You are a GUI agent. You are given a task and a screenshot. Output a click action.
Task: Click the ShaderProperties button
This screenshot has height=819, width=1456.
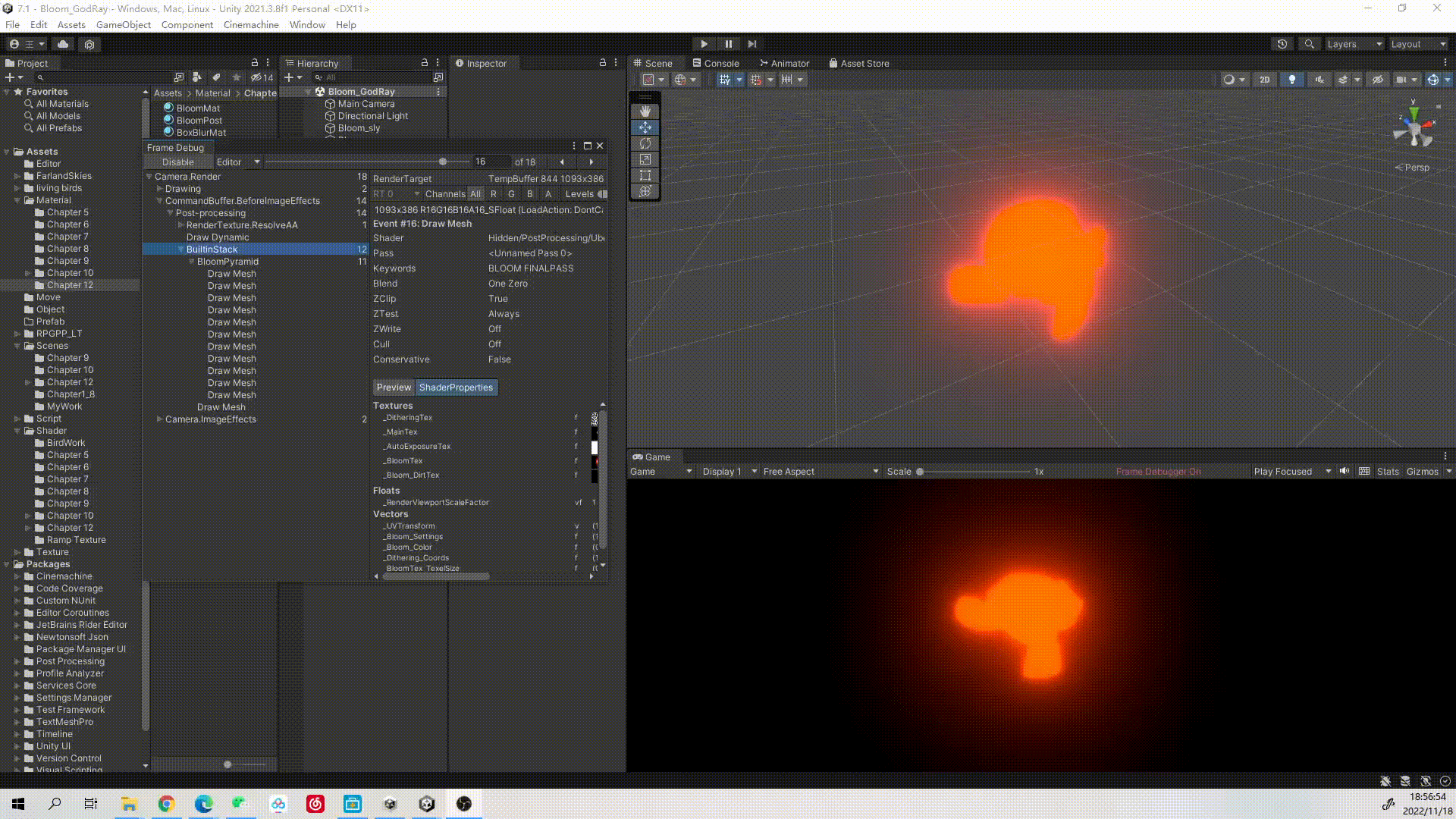[456, 388]
